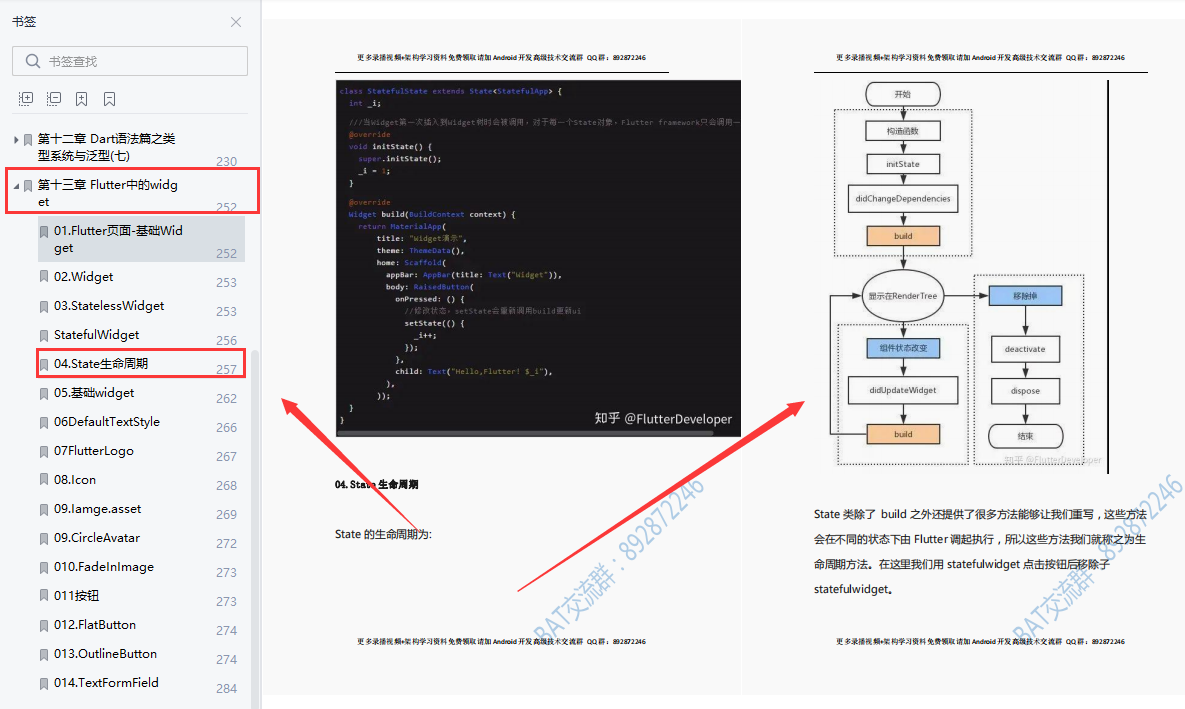Screen dimensions: 1185x709
Task: Click the bookmark search field
Action: (130, 61)
